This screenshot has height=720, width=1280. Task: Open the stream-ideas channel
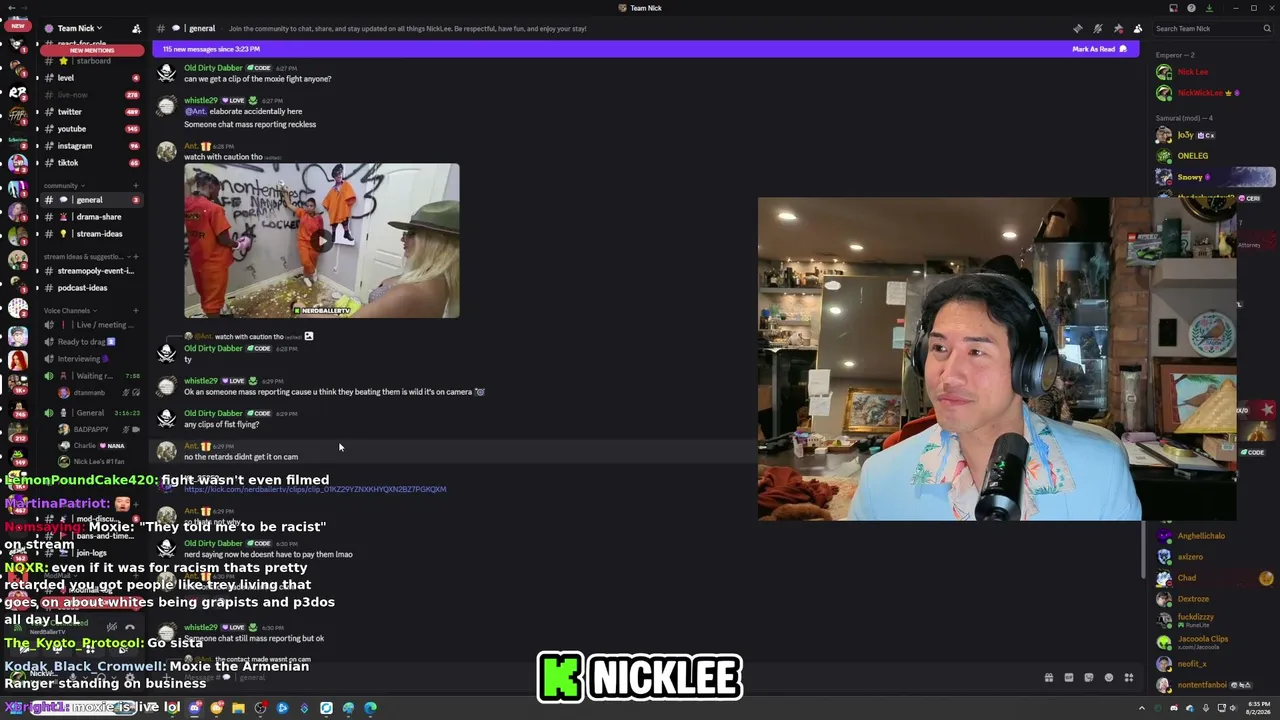[90, 234]
